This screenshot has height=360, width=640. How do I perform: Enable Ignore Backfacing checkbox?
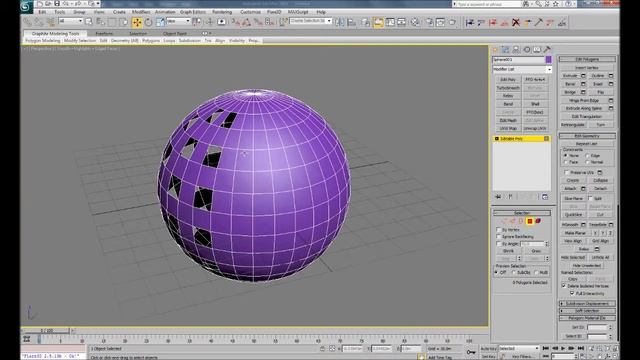pos(498,237)
